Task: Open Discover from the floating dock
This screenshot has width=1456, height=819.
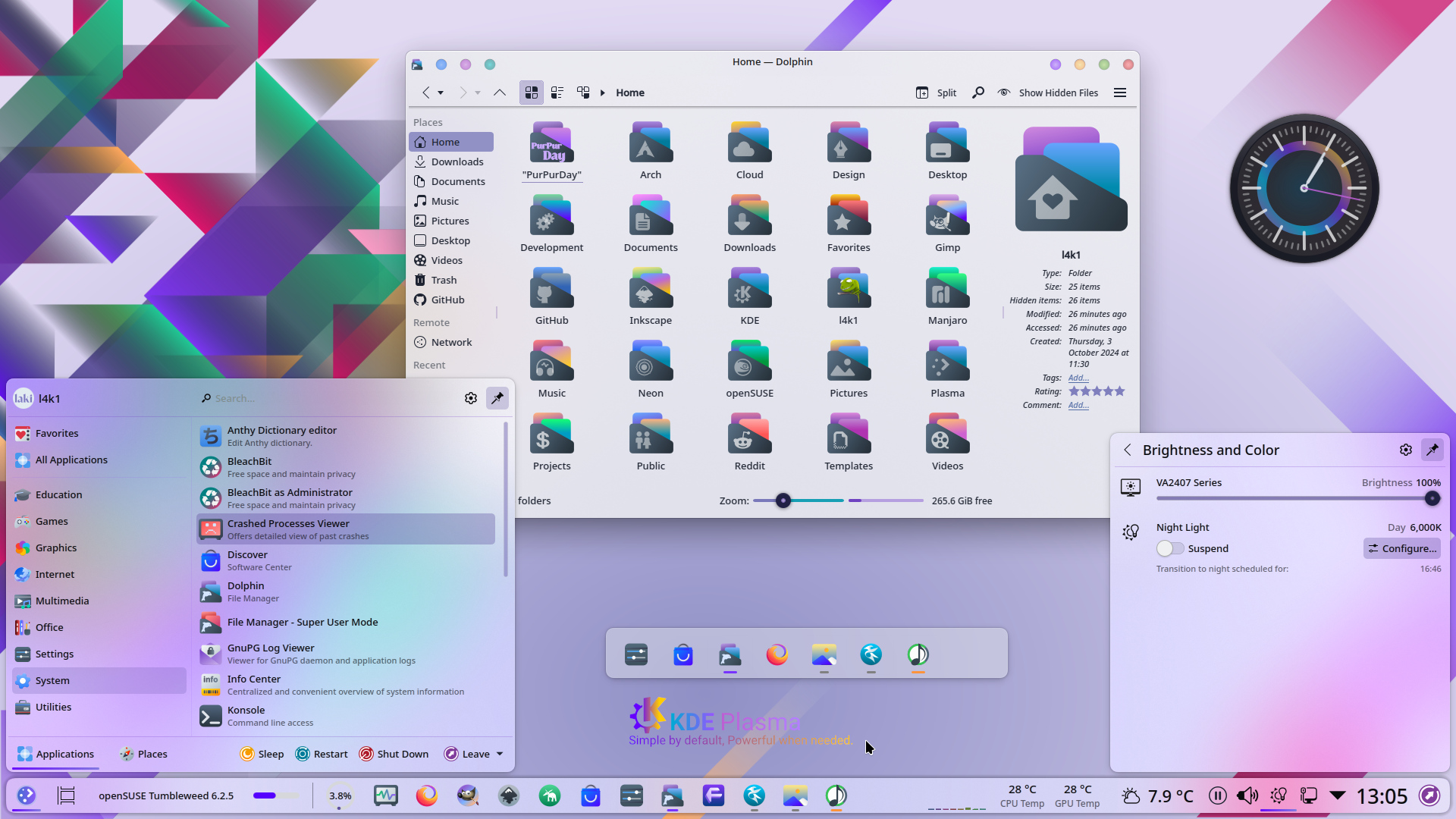Action: [x=683, y=654]
